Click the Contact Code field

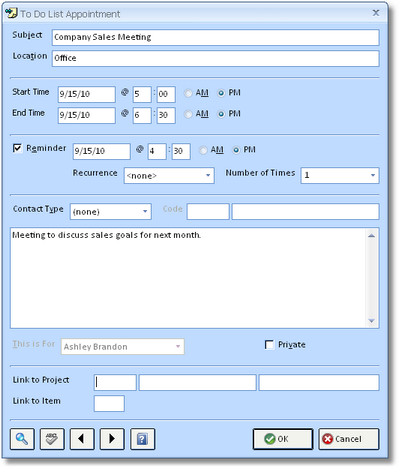(x=208, y=211)
